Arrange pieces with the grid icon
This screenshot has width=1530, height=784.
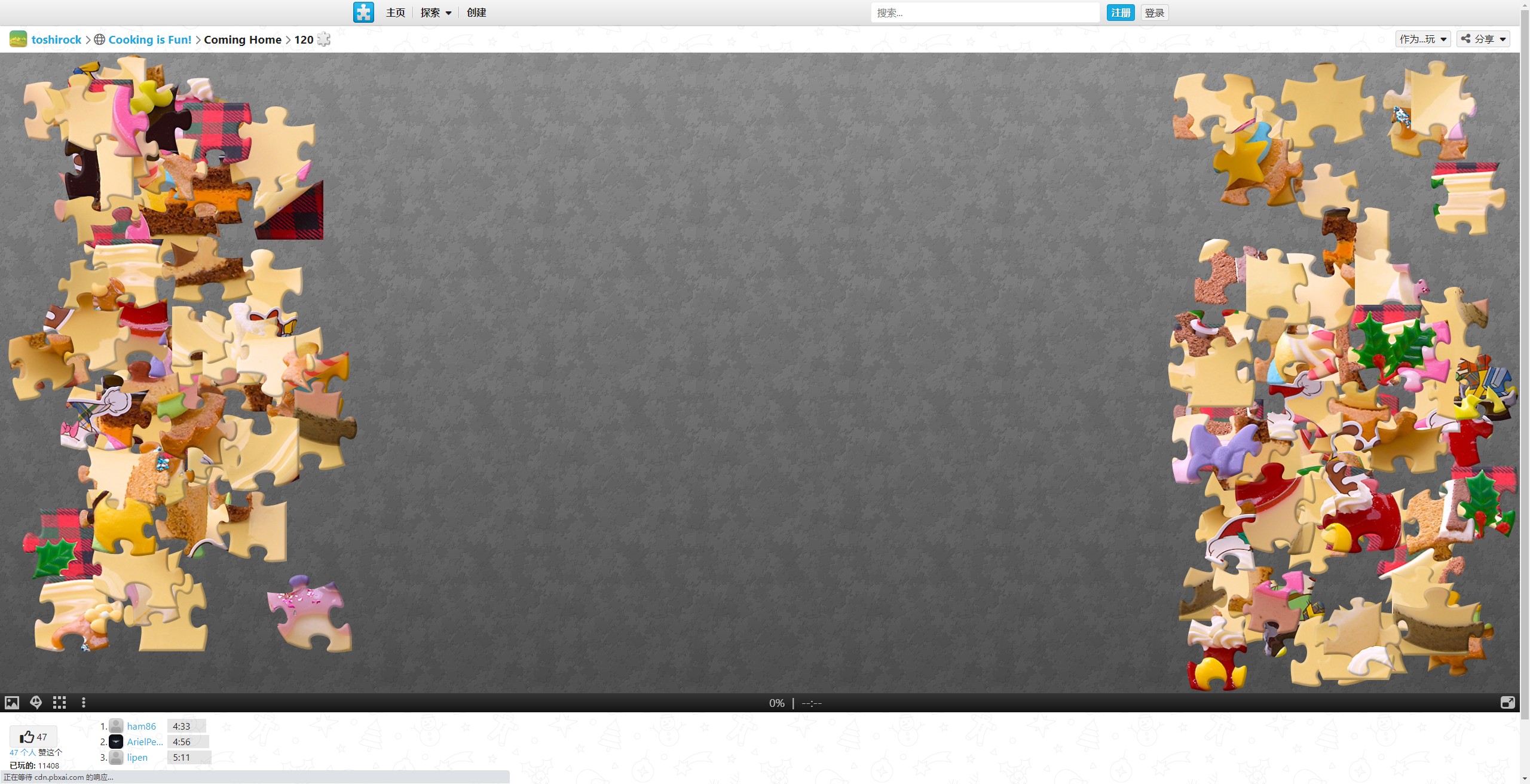(59, 703)
